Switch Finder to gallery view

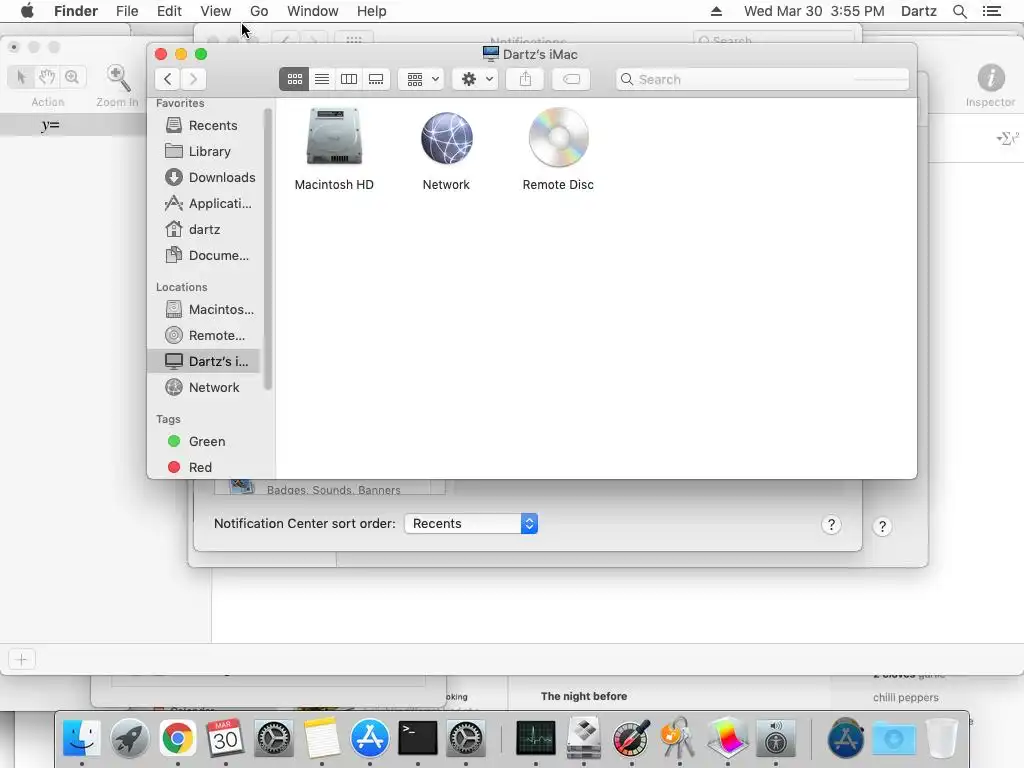(376, 79)
